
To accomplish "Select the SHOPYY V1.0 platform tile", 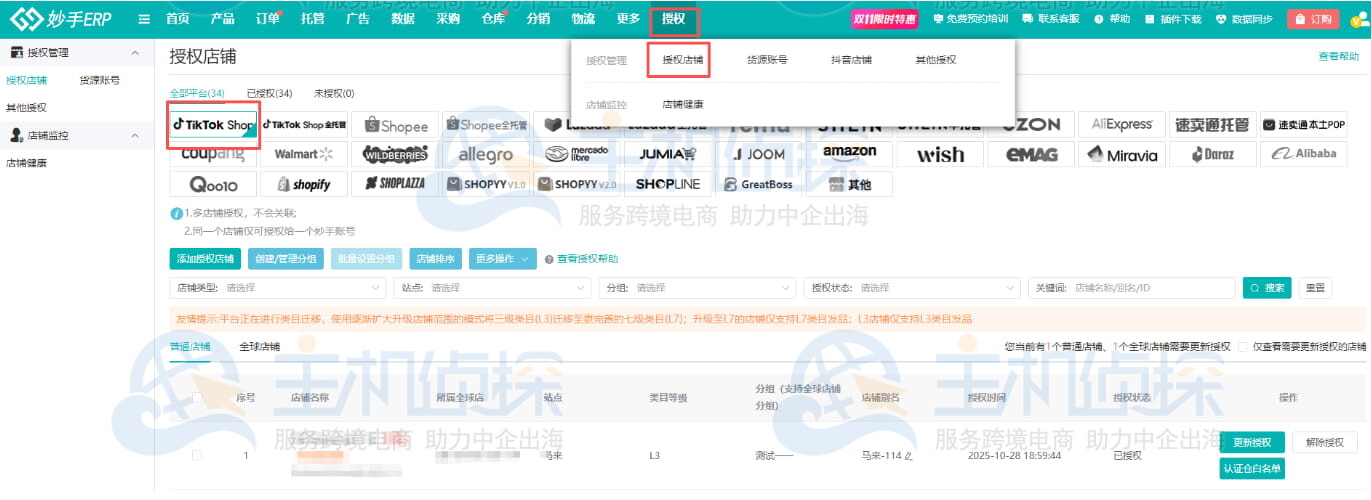I will pos(487,184).
